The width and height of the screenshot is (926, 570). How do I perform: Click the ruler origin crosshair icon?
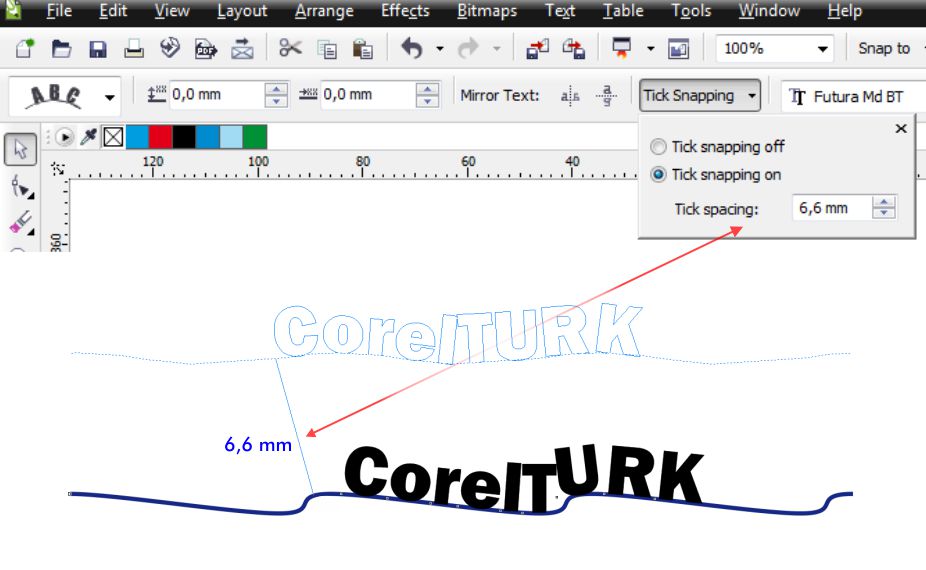coord(58,169)
